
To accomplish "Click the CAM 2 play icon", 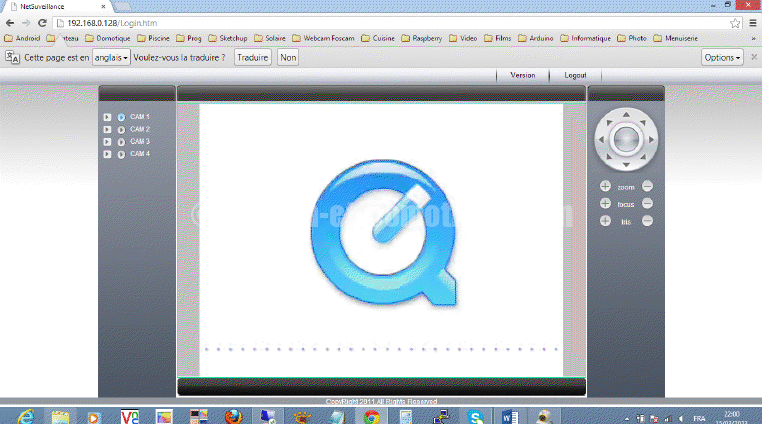I will 107,129.
